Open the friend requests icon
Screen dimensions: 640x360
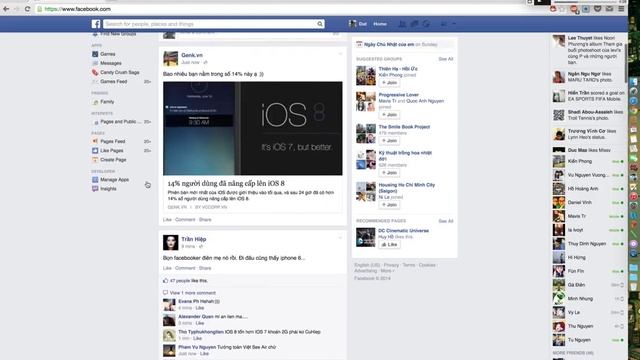click(x=402, y=24)
